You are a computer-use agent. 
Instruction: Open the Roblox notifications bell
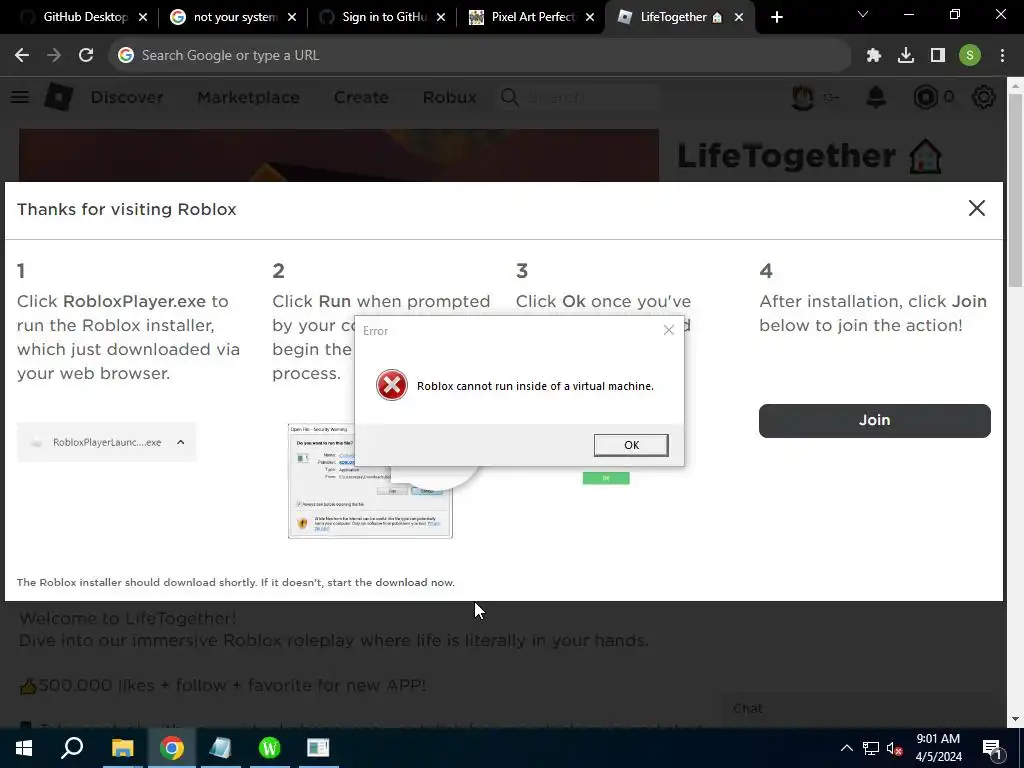pyautogui.click(x=876, y=97)
